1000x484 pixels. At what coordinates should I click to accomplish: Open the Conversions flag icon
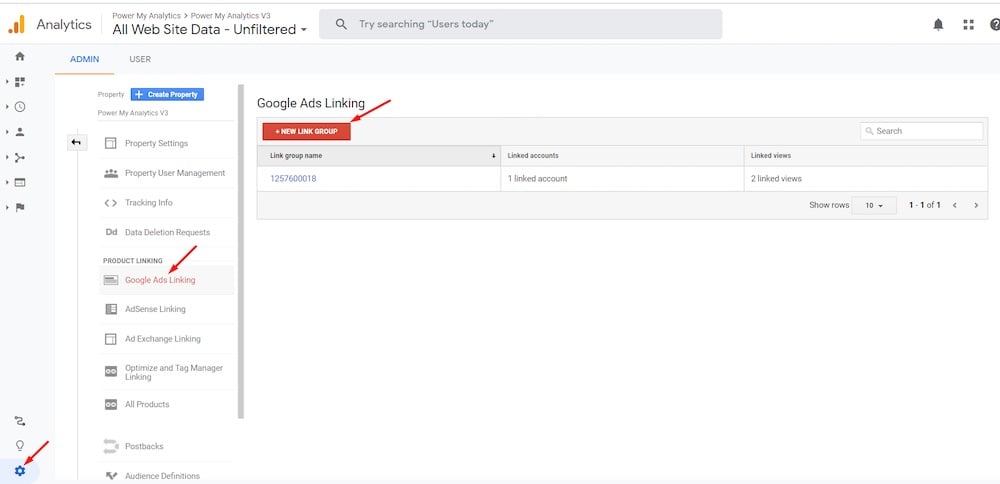click(x=20, y=207)
